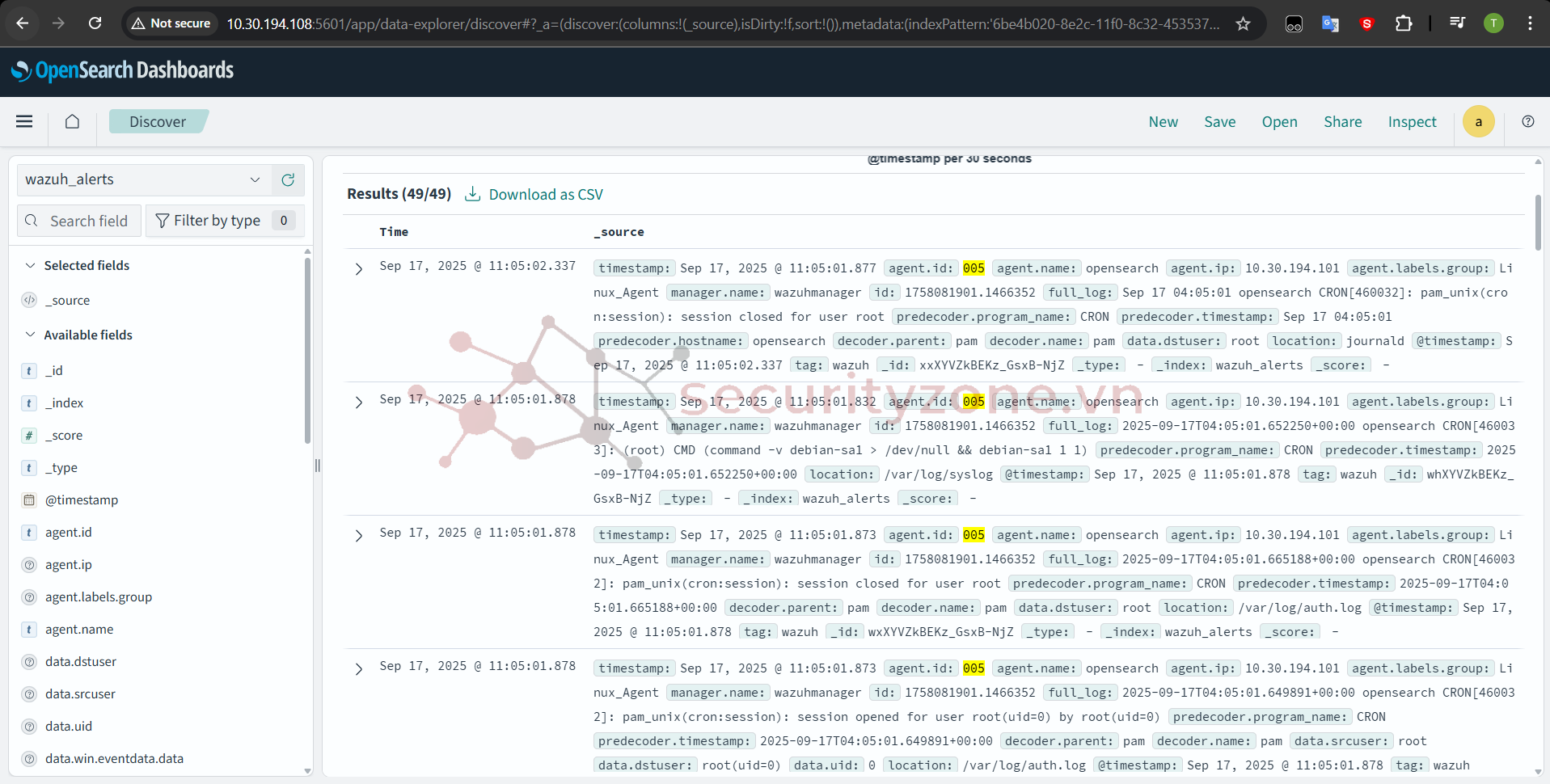This screenshot has width=1550, height=784.
Task: Select the agent.labels.group field
Action: point(99,596)
